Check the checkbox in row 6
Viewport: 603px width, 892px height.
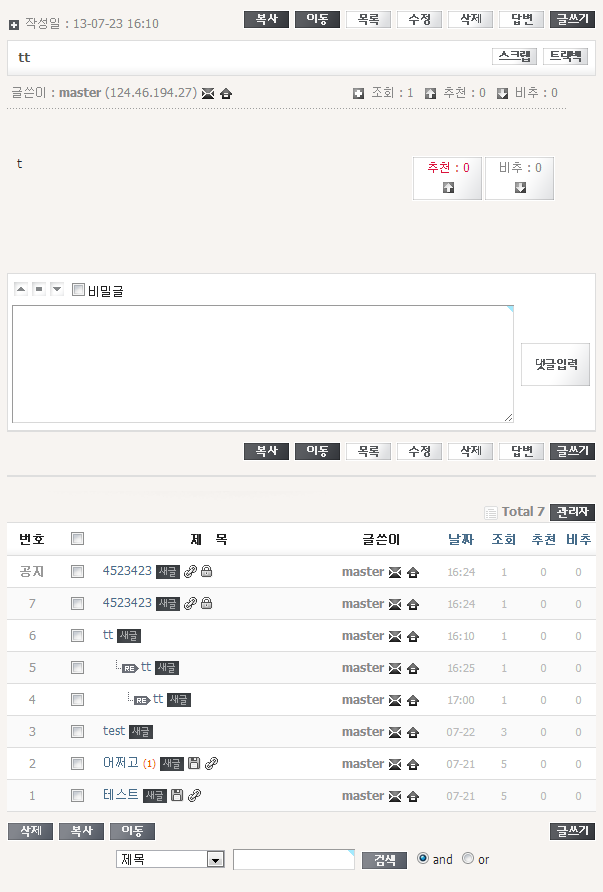pos(77,635)
